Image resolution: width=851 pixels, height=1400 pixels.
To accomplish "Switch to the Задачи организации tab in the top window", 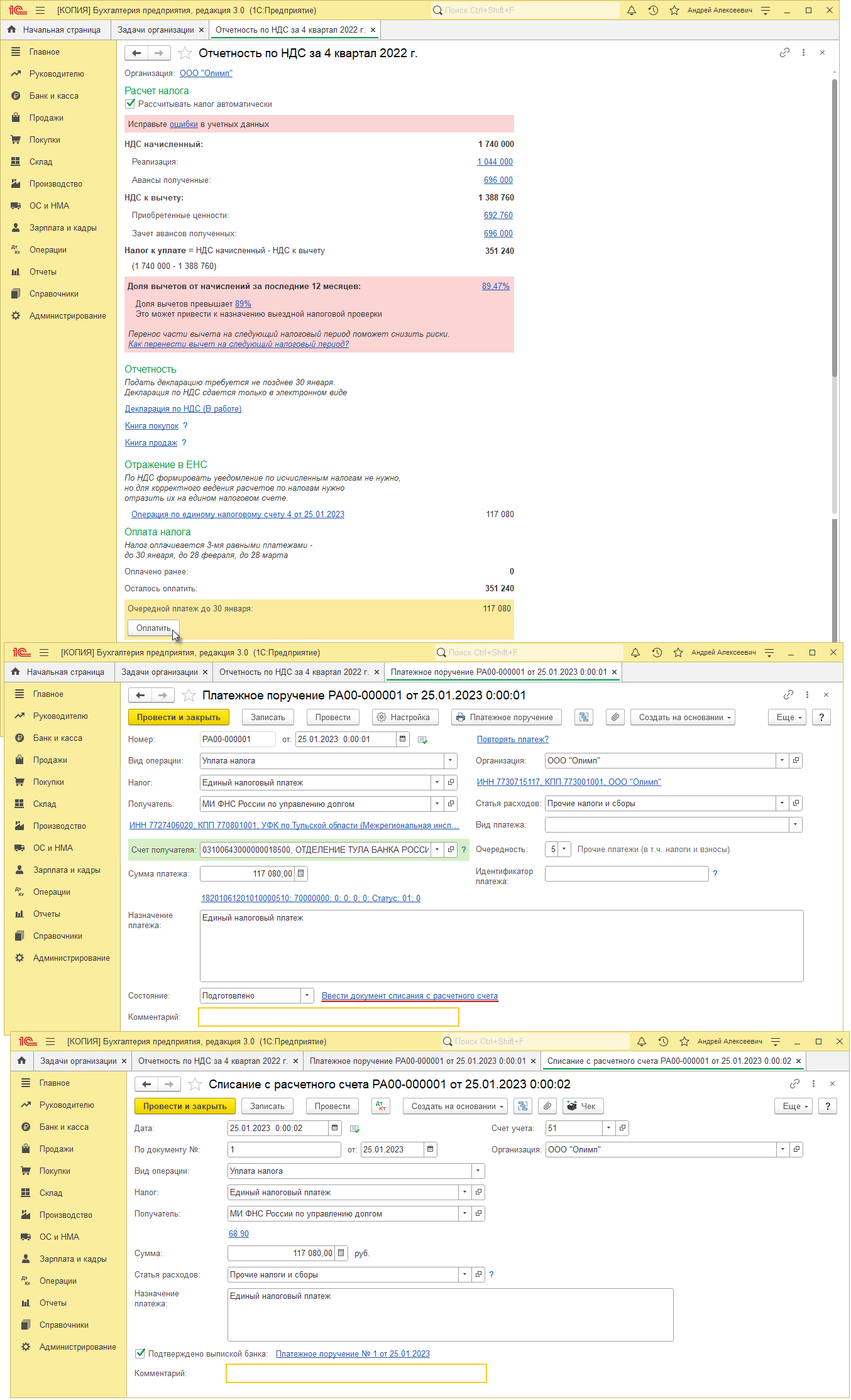I will pyautogui.click(x=156, y=30).
